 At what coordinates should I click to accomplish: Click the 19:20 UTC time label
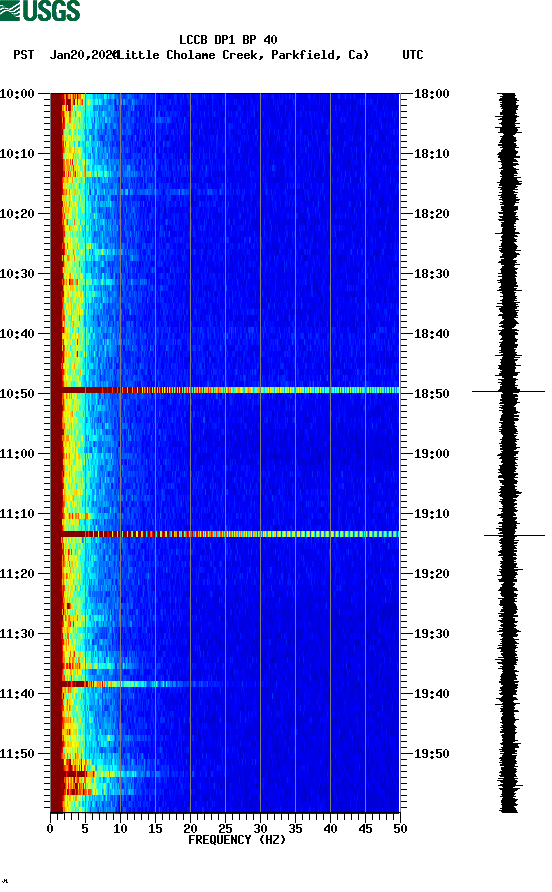click(x=431, y=574)
